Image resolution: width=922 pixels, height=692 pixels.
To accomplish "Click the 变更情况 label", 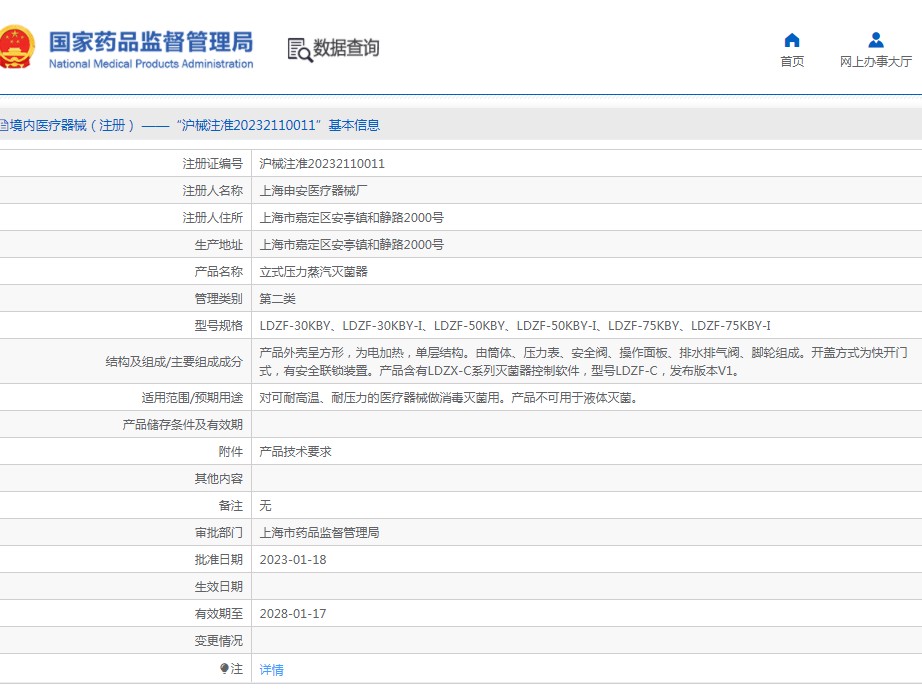I will (x=218, y=641).
